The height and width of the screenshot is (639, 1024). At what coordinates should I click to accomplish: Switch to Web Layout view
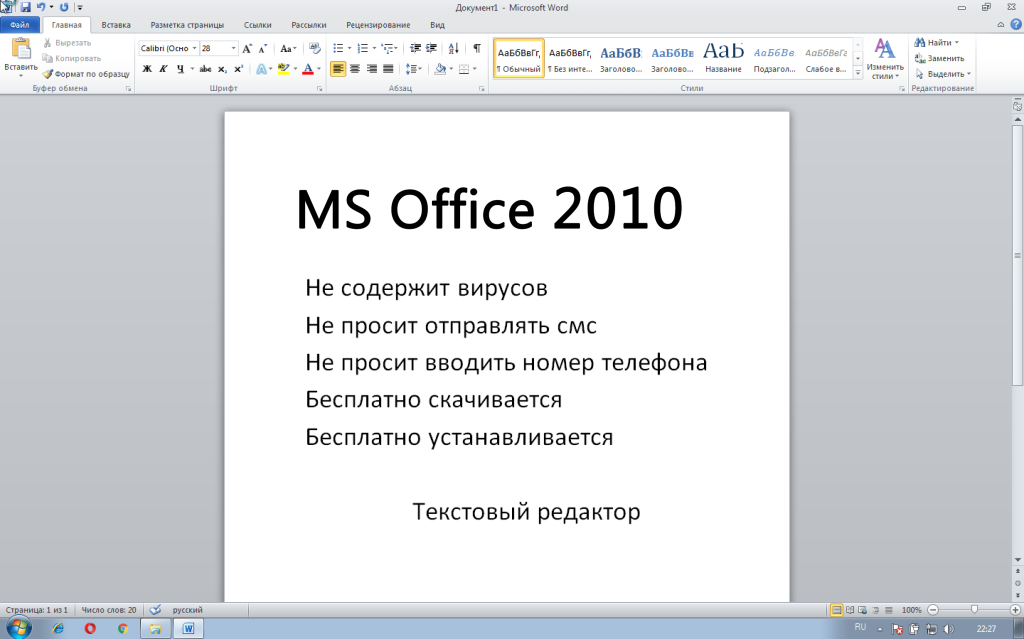863,610
